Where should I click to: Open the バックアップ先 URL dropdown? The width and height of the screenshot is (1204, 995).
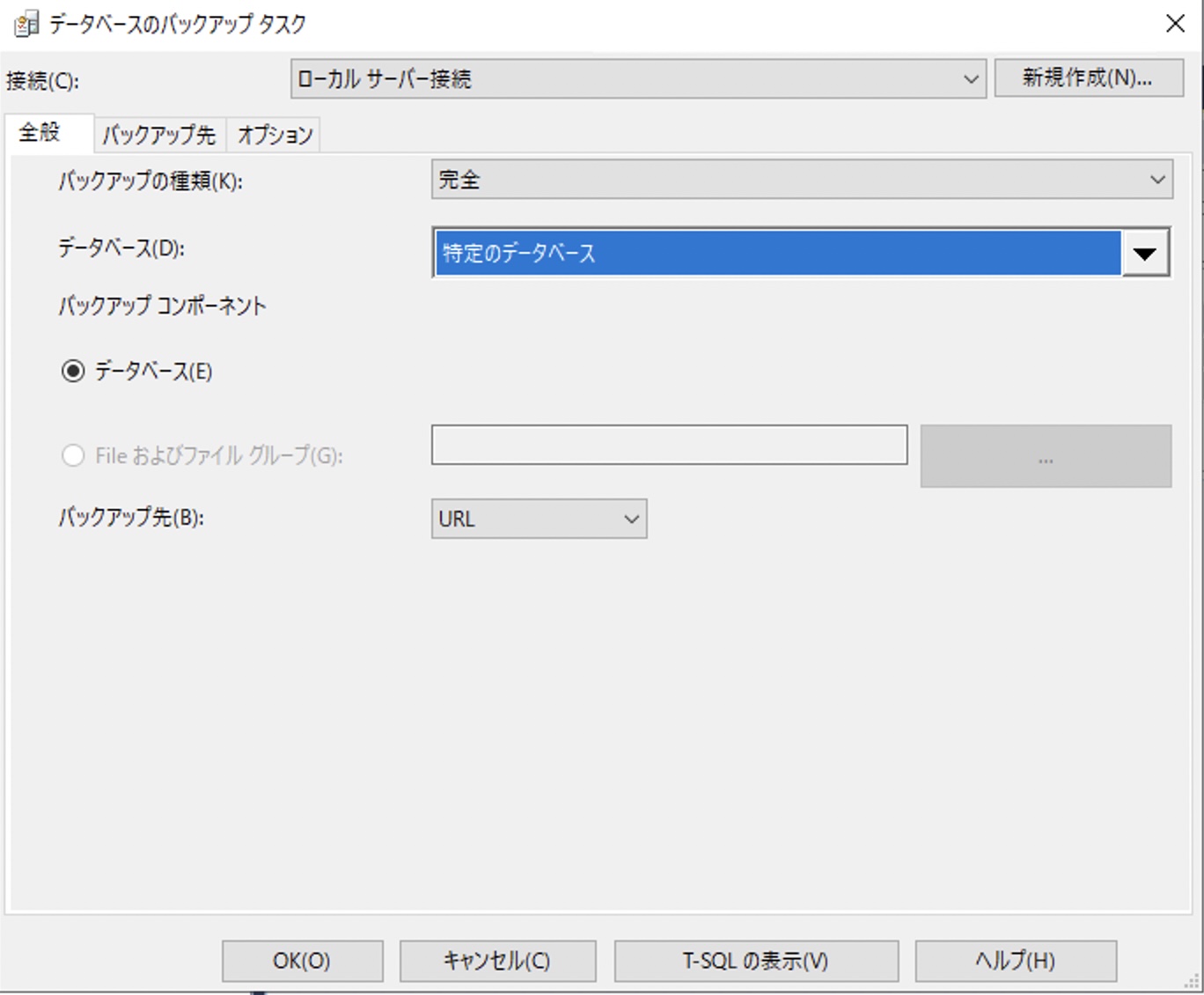(x=540, y=519)
